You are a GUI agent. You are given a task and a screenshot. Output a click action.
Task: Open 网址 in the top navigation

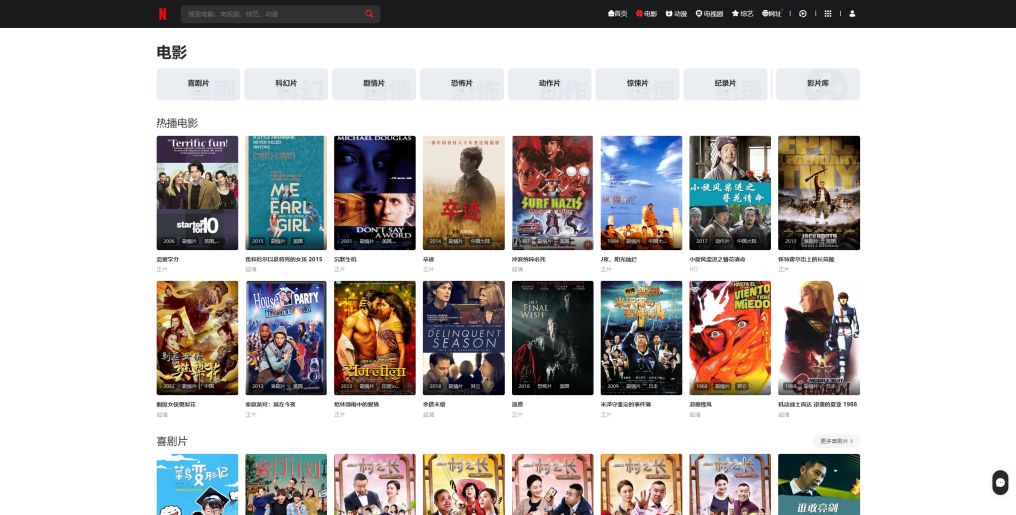pos(772,14)
